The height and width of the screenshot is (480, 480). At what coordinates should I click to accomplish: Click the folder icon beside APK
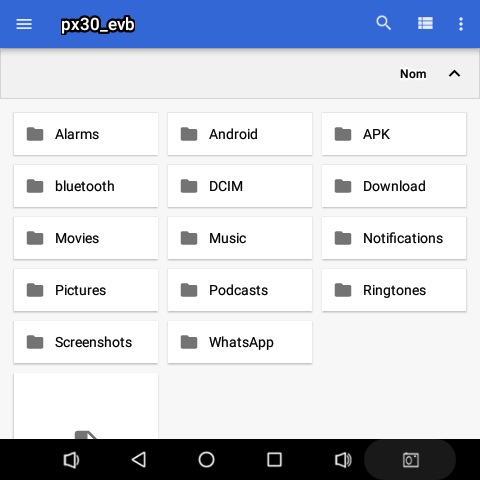(x=343, y=134)
